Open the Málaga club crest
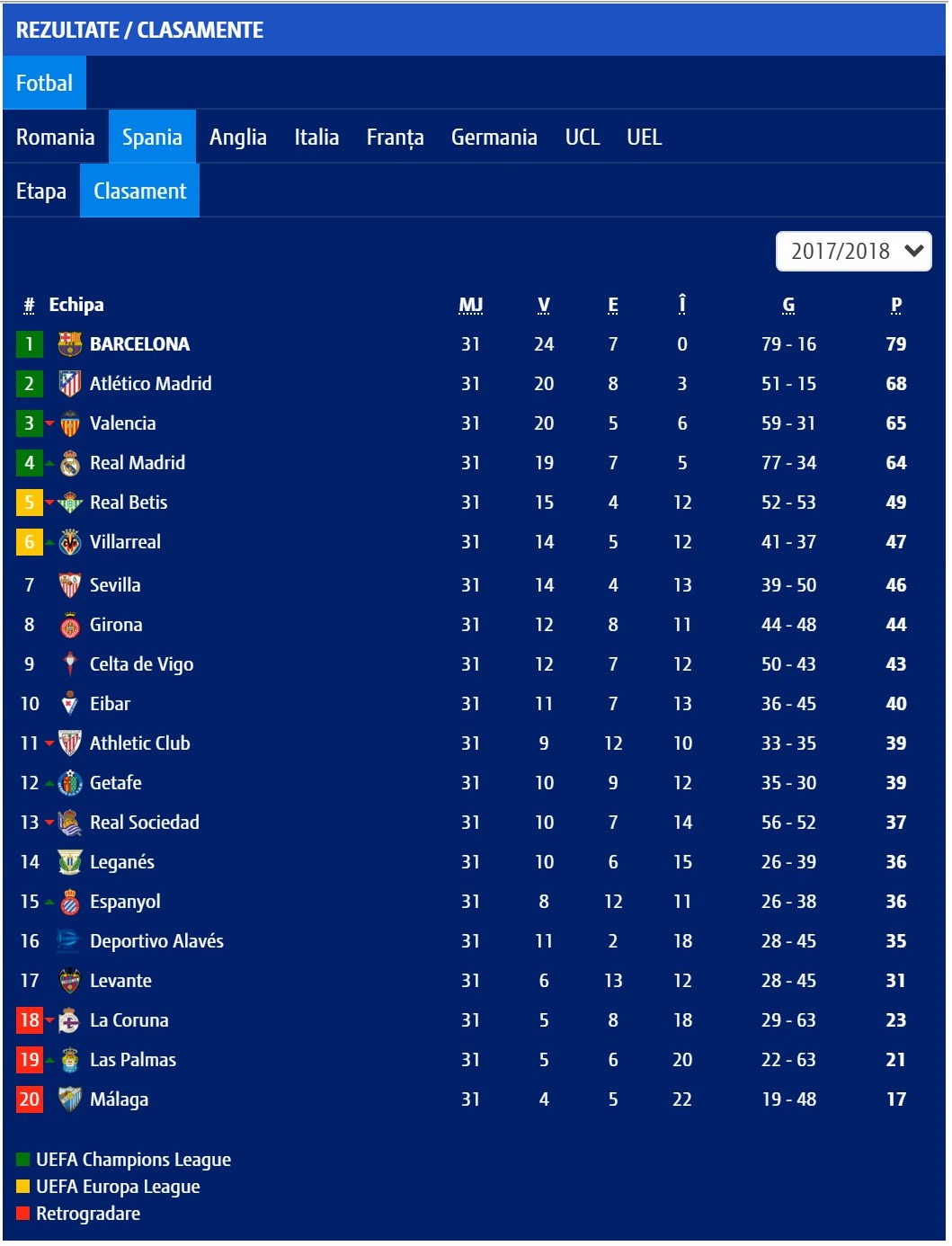The image size is (952, 1246). tap(71, 1099)
